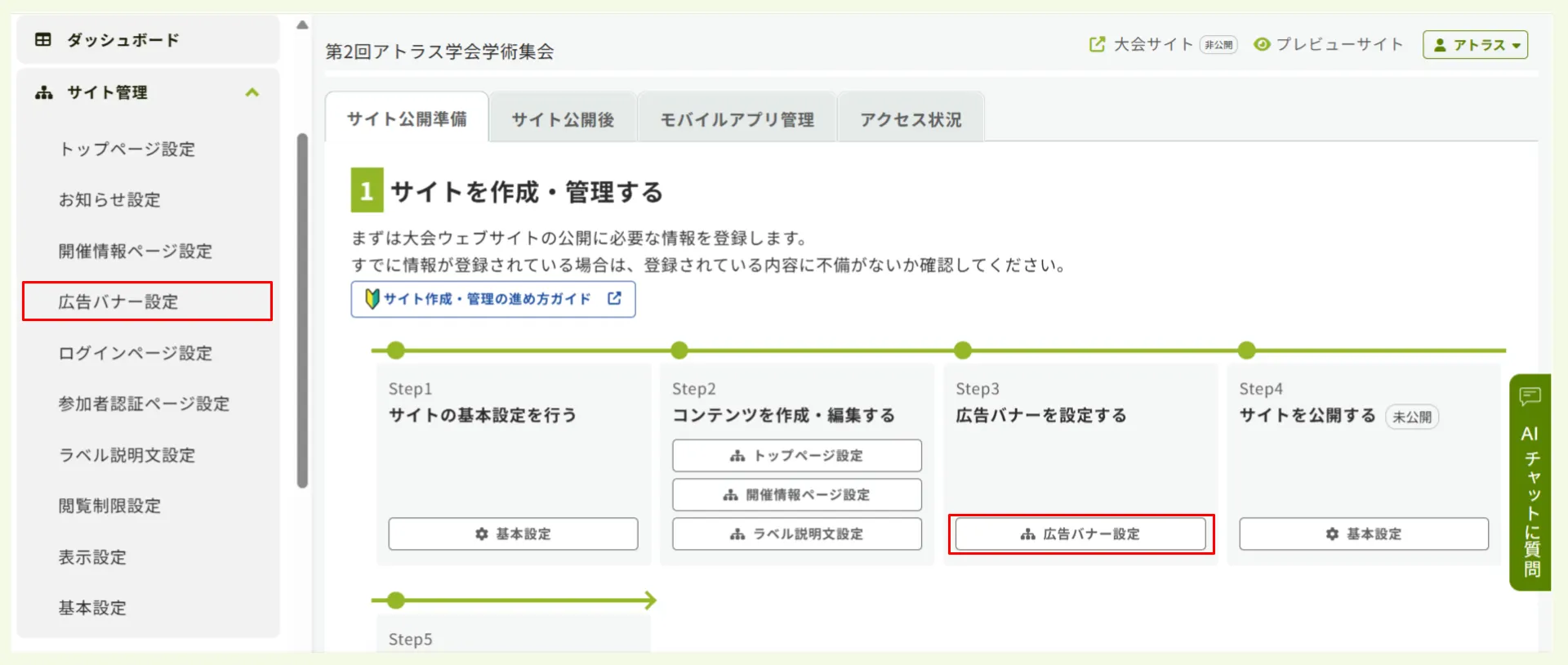Viewport: 1568px width, 665px height.
Task: Click gear icon in Step4 基本設定 button
Action: pyautogui.click(x=1333, y=533)
